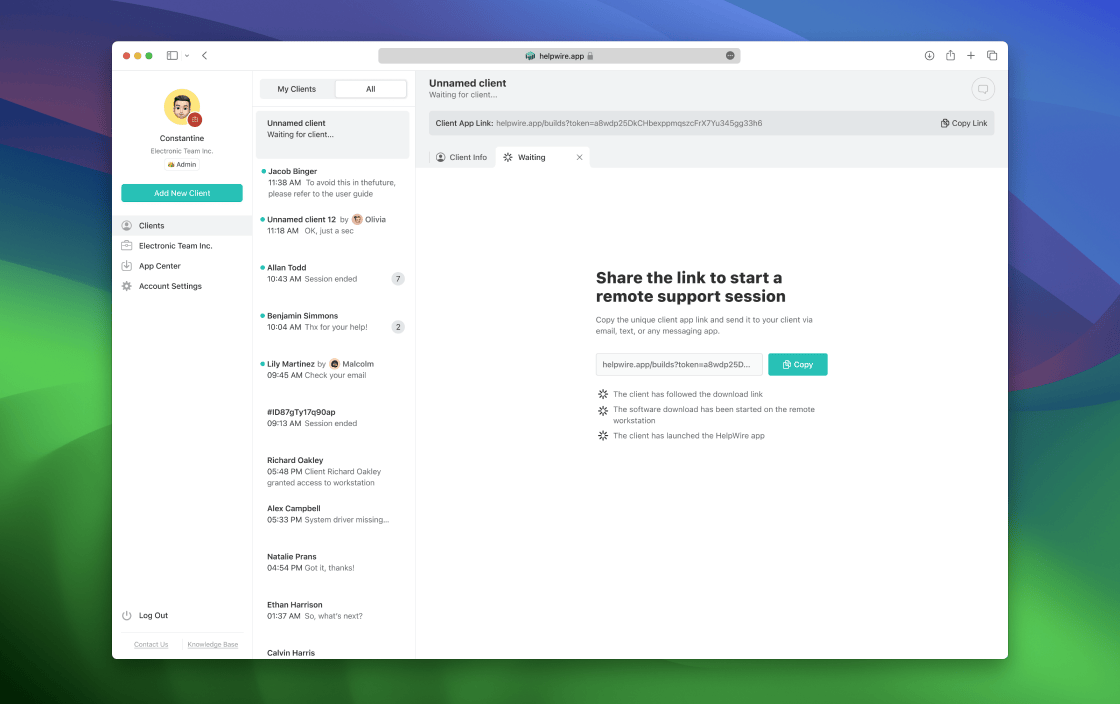Click the Electronic Team briefcase icon
1120x704 pixels.
click(x=126, y=246)
